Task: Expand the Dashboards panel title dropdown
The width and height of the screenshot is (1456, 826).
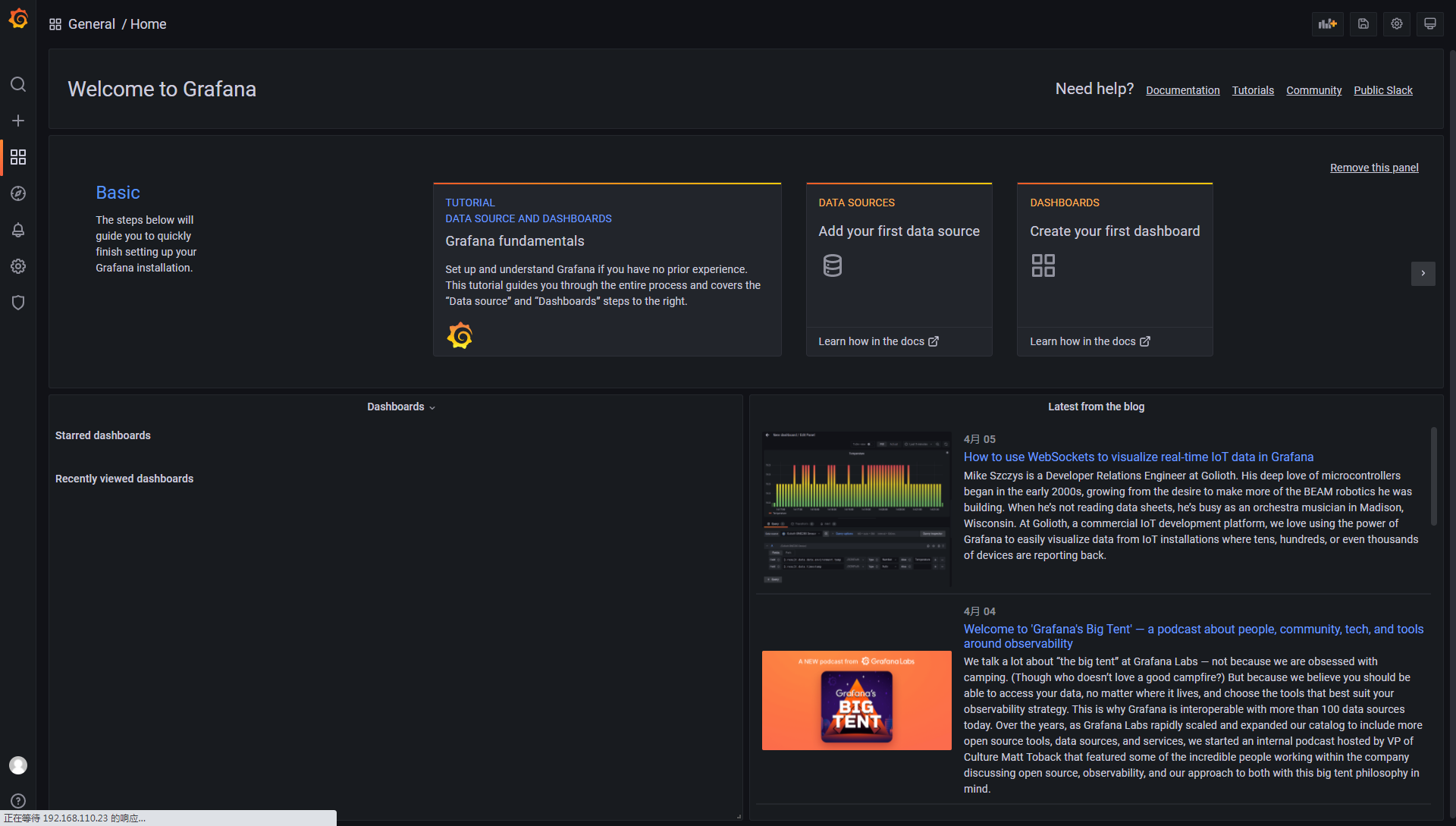Action: (401, 407)
